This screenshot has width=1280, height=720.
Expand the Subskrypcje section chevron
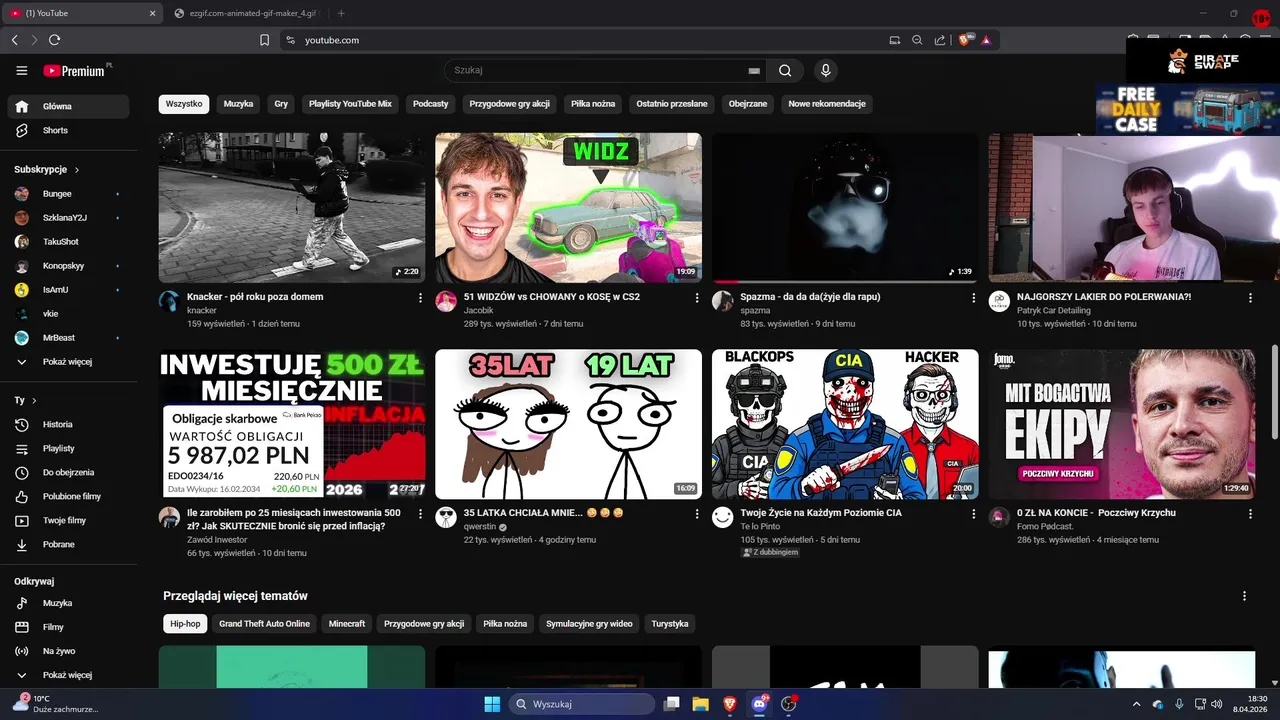pos(76,170)
